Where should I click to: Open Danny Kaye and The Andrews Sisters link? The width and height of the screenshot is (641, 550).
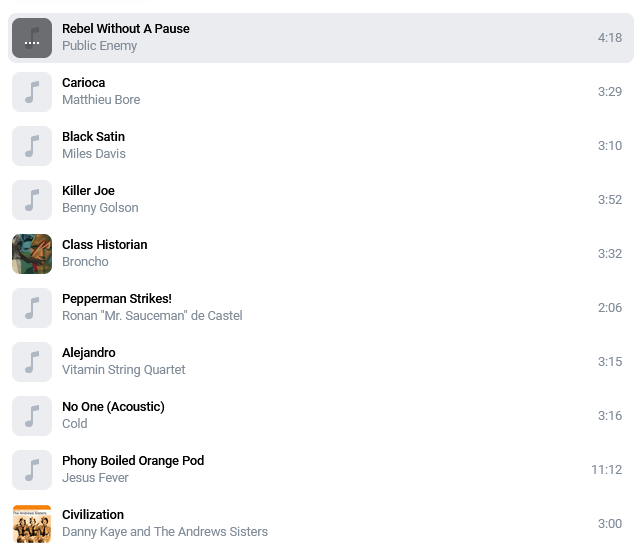click(x=164, y=532)
